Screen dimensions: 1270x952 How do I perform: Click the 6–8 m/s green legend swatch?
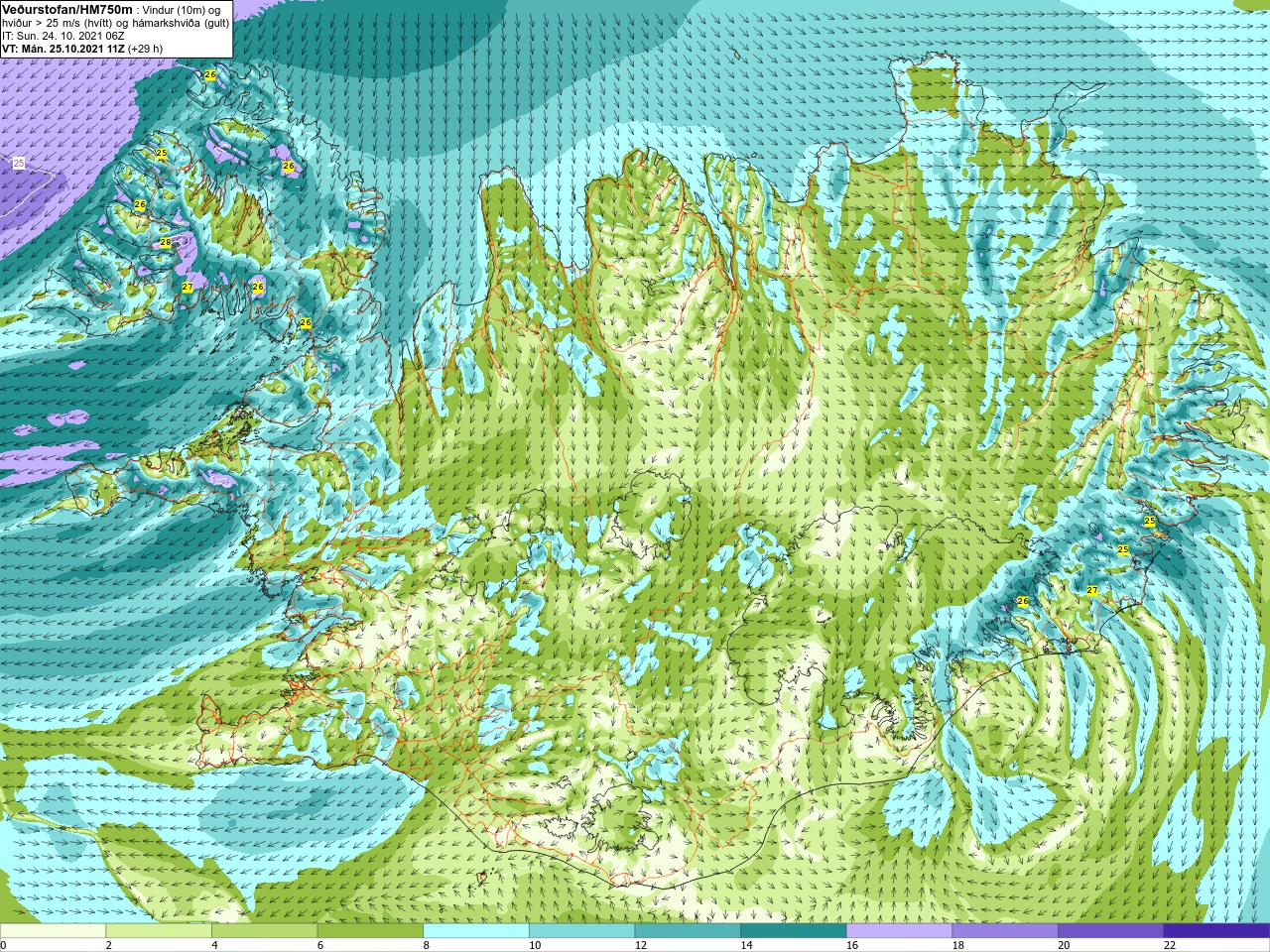point(370,931)
